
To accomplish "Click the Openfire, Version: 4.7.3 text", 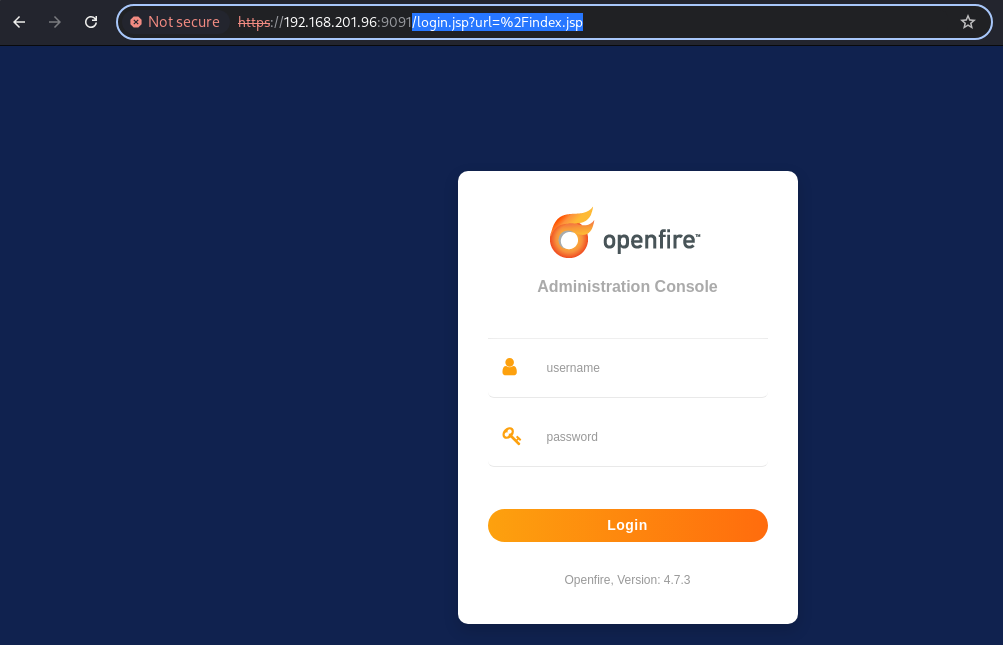I will [627, 580].
